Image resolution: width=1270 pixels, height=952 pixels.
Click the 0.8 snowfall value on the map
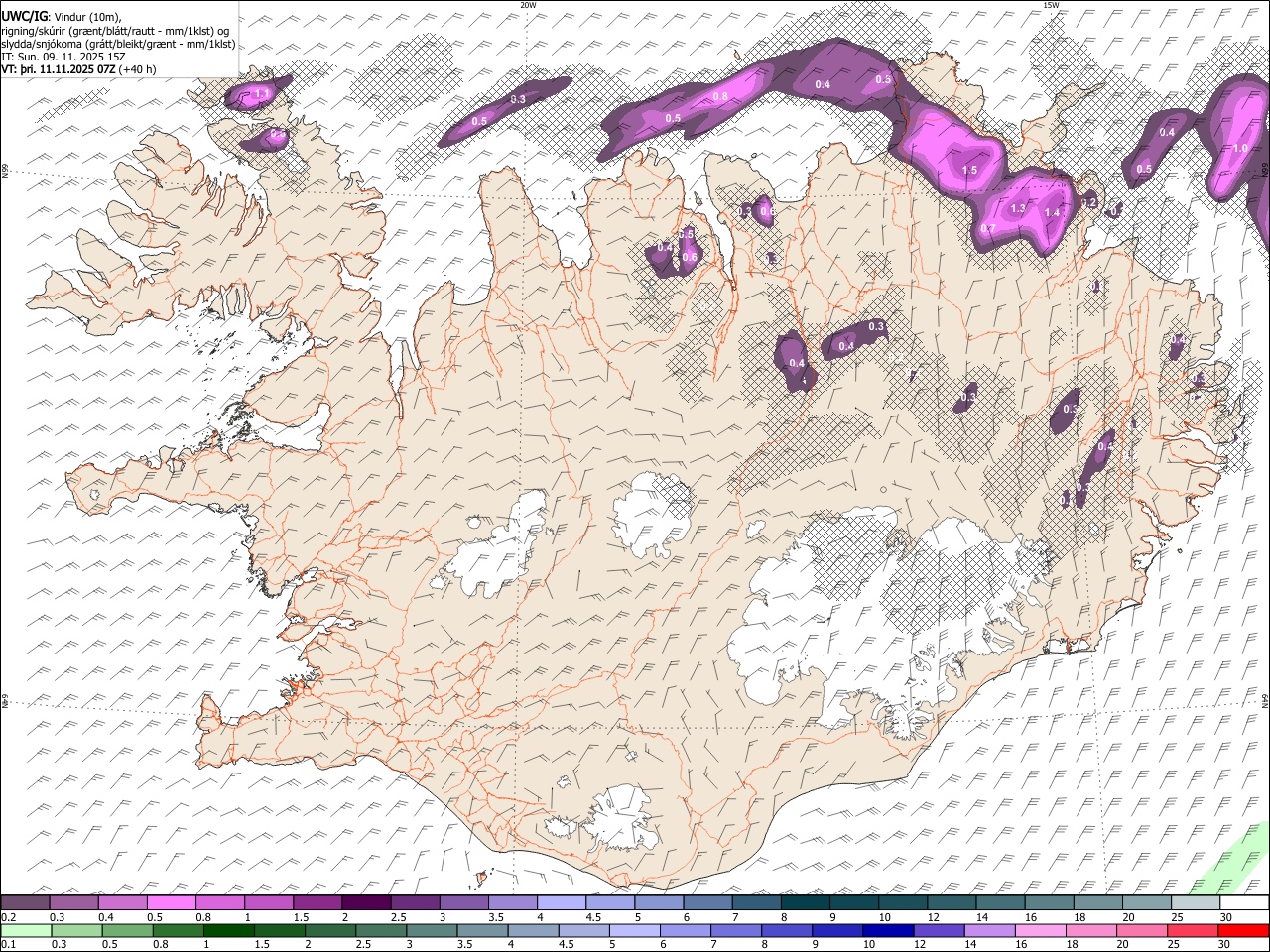click(x=720, y=96)
